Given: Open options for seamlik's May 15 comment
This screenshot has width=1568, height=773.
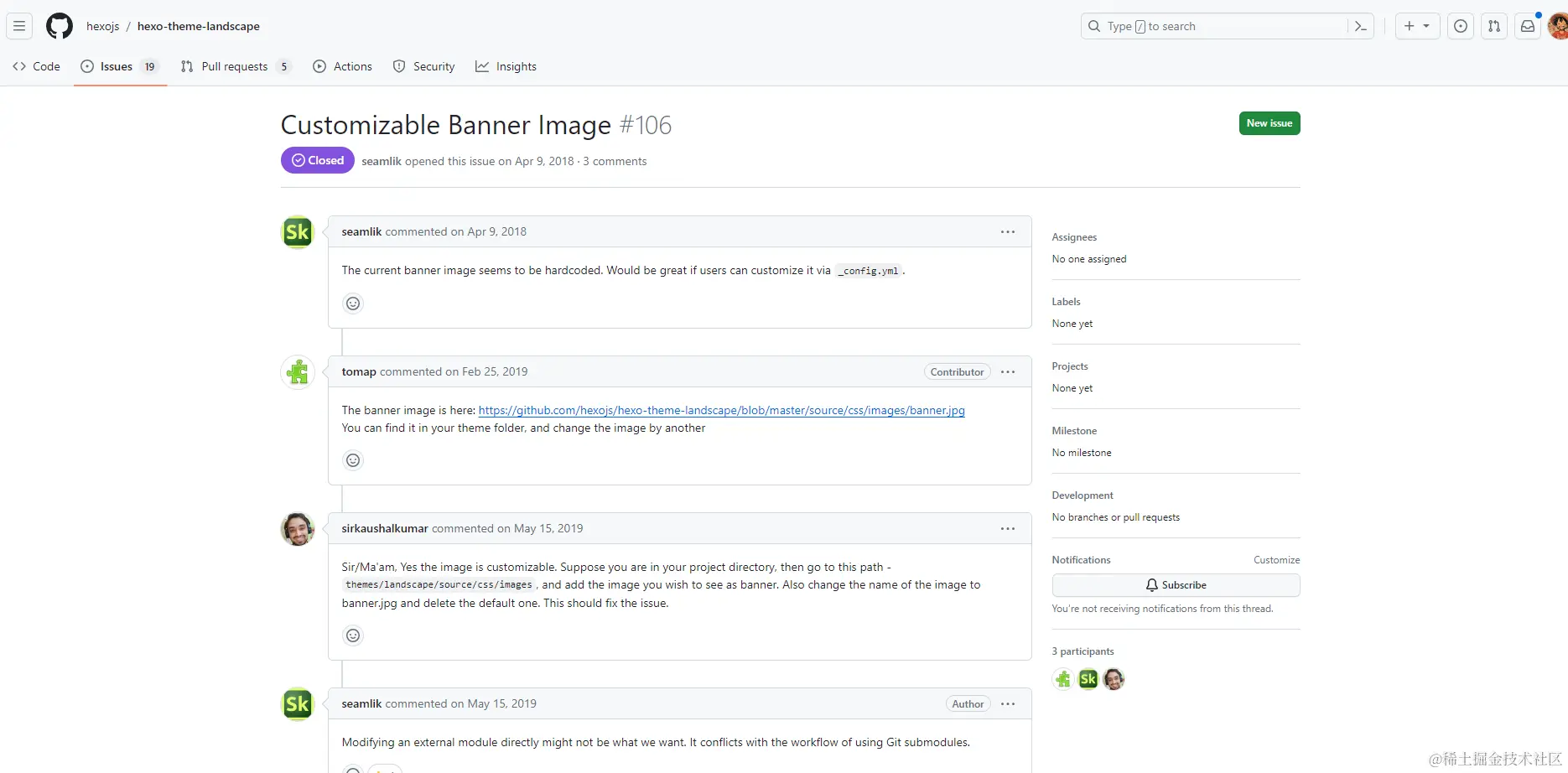Looking at the screenshot, I should pyautogui.click(x=1008, y=703).
